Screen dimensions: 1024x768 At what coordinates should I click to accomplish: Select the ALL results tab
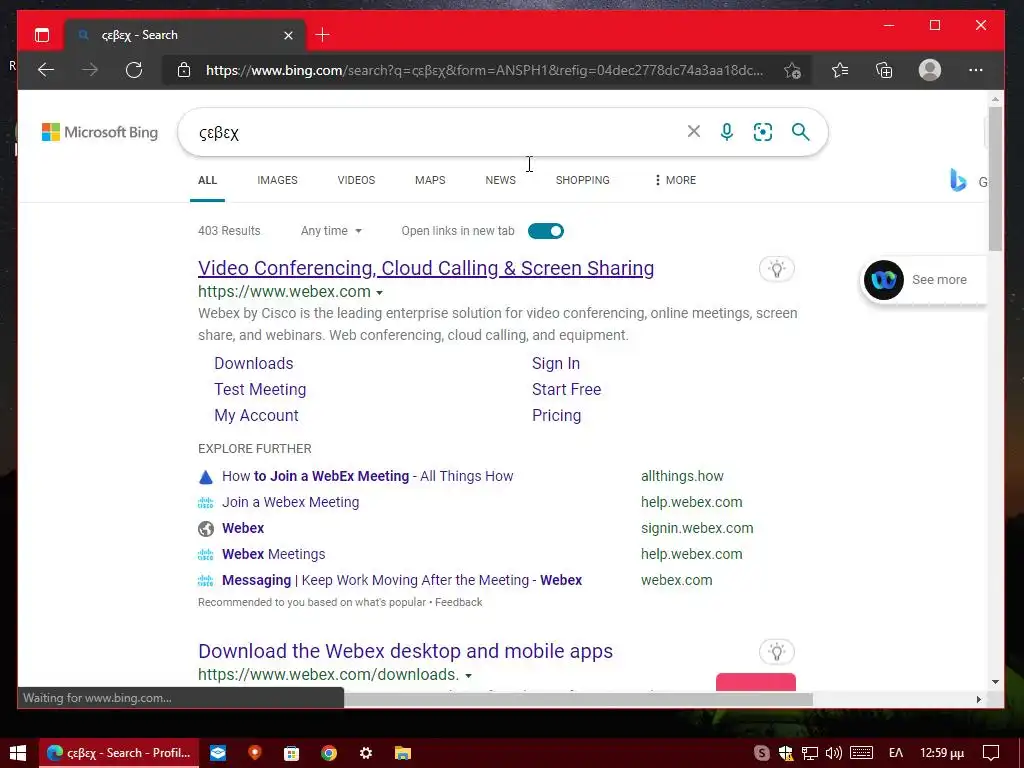point(207,180)
